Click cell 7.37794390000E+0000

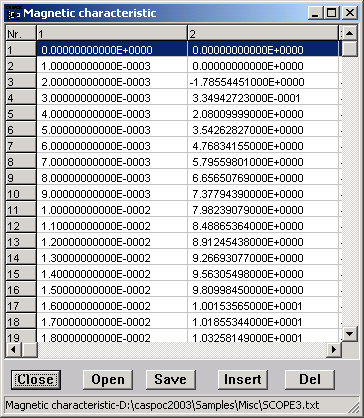263,193
